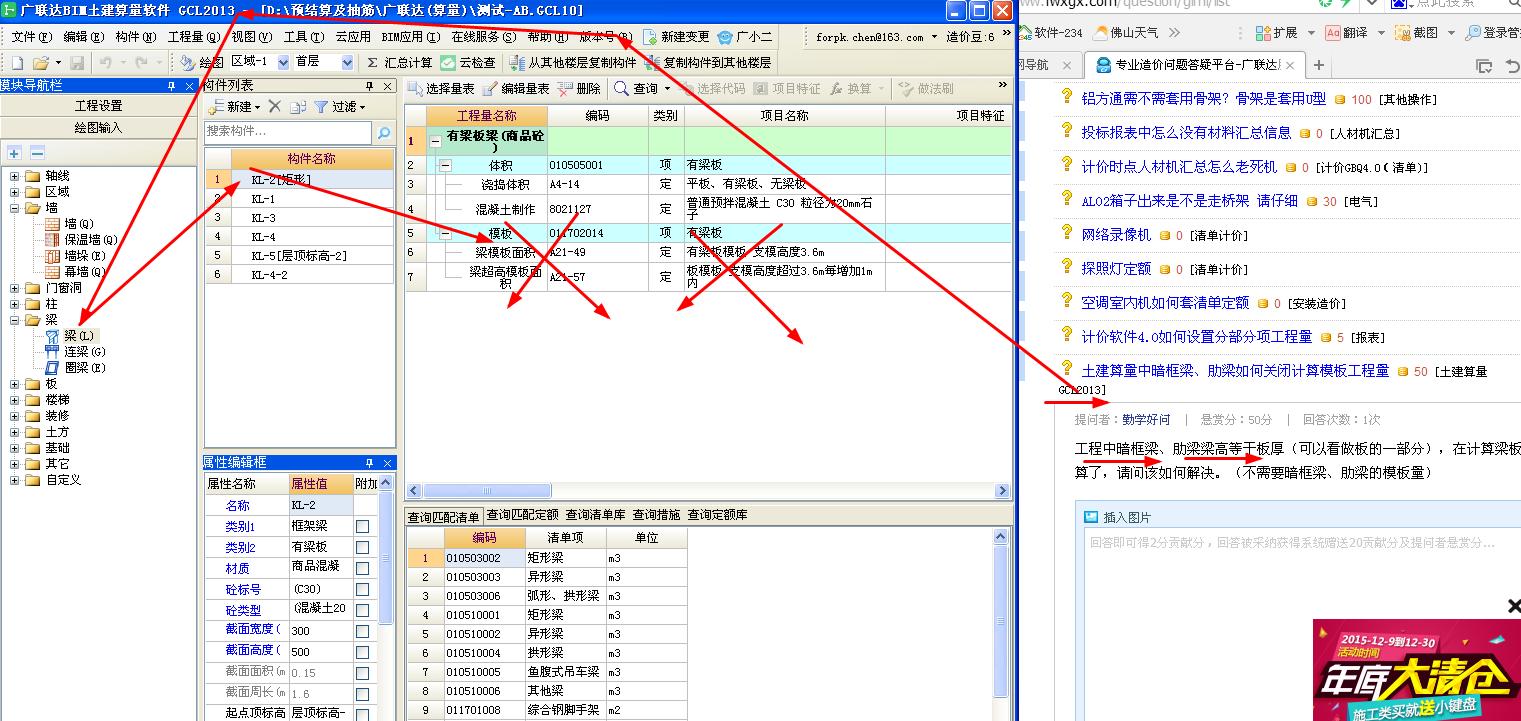Open the 工程量(Q) menu
Image resolution: width=1521 pixels, height=721 pixels.
pos(194,37)
